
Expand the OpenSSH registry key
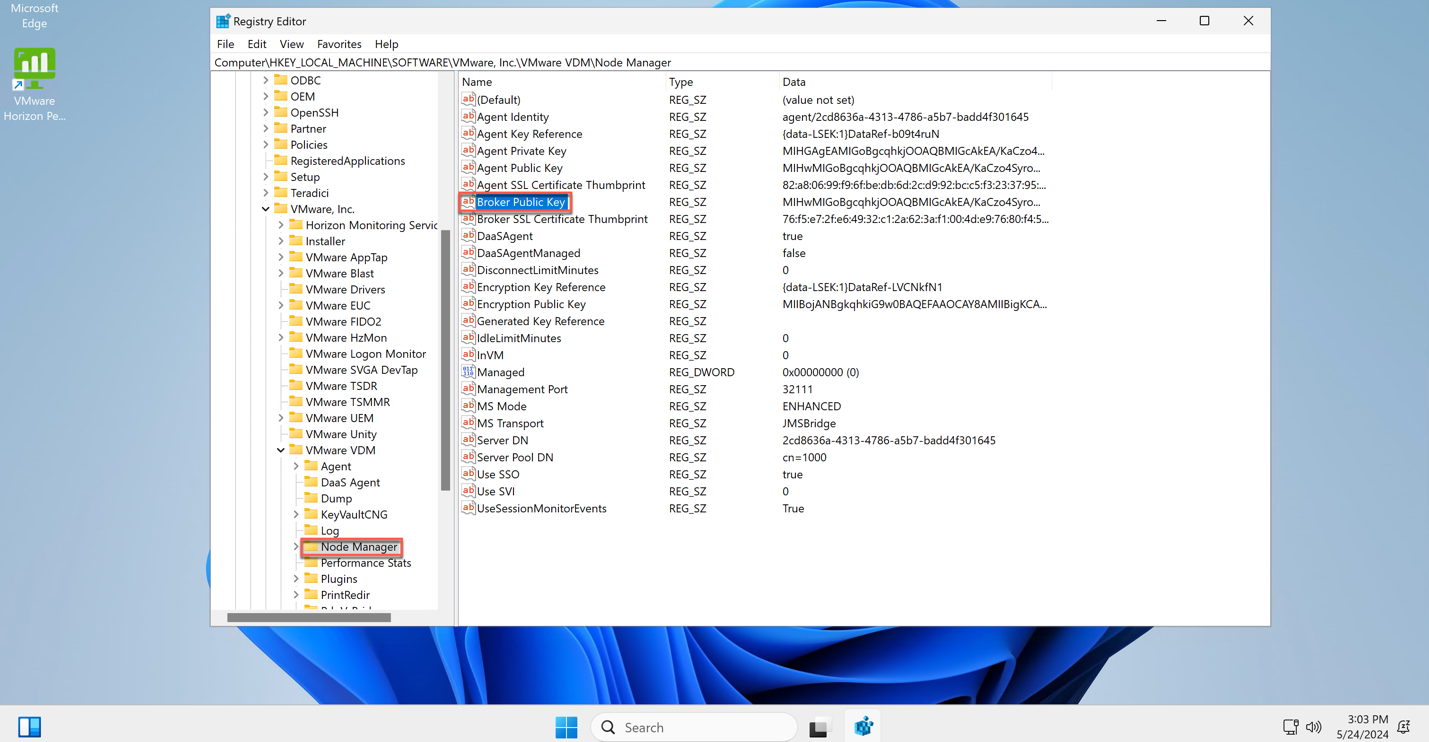[266, 113]
